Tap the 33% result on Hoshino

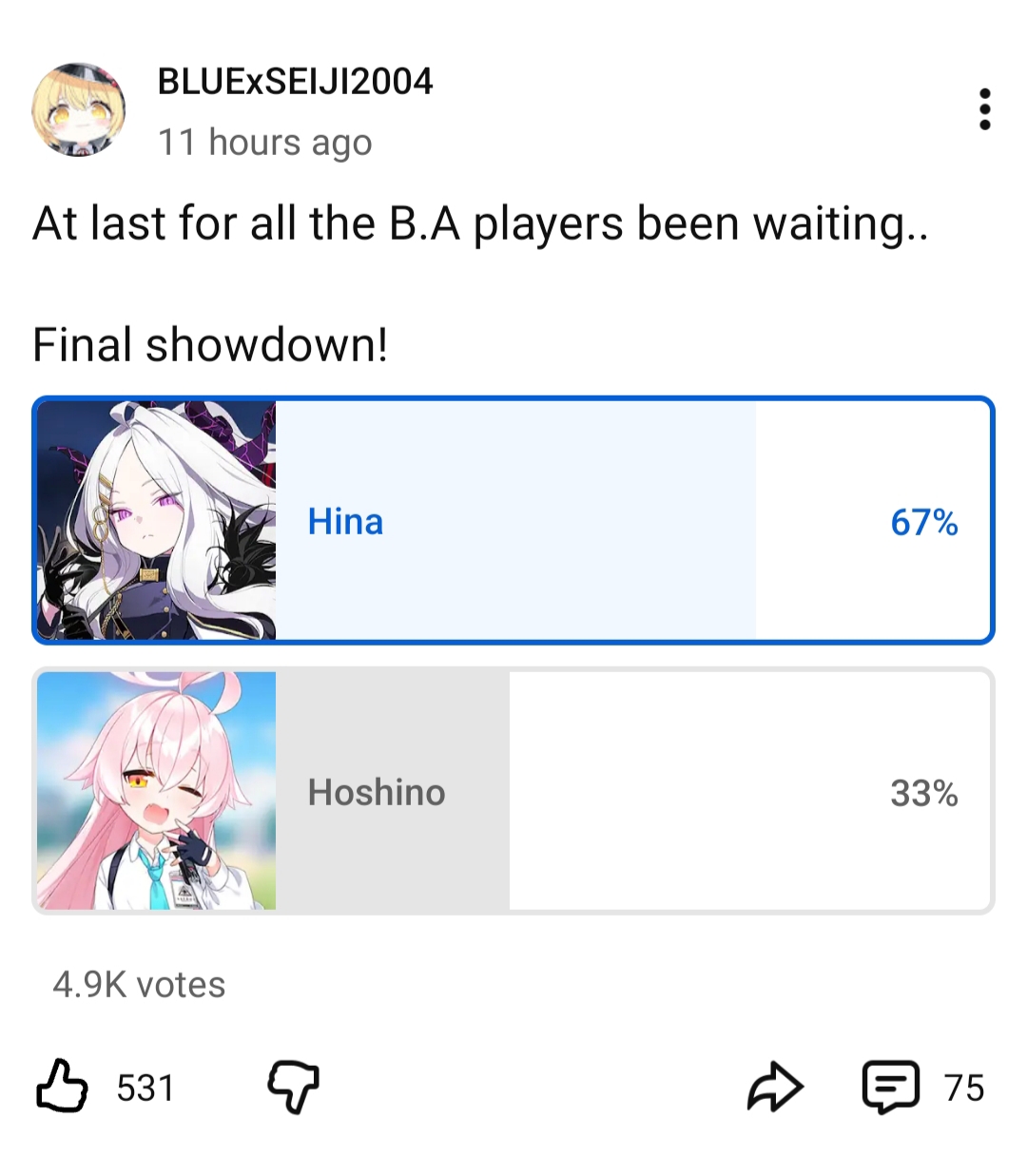pos(923,793)
